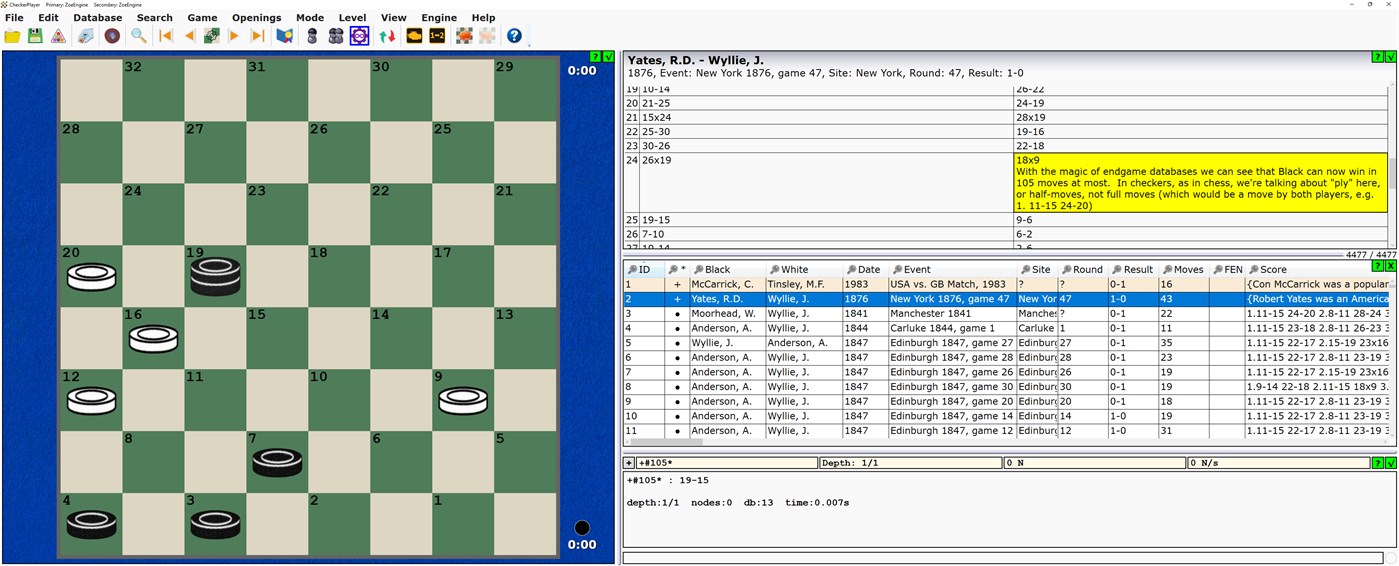The width and height of the screenshot is (1399, 566).
Task: Open the Mode menu
Action: (x=310, y=17)
